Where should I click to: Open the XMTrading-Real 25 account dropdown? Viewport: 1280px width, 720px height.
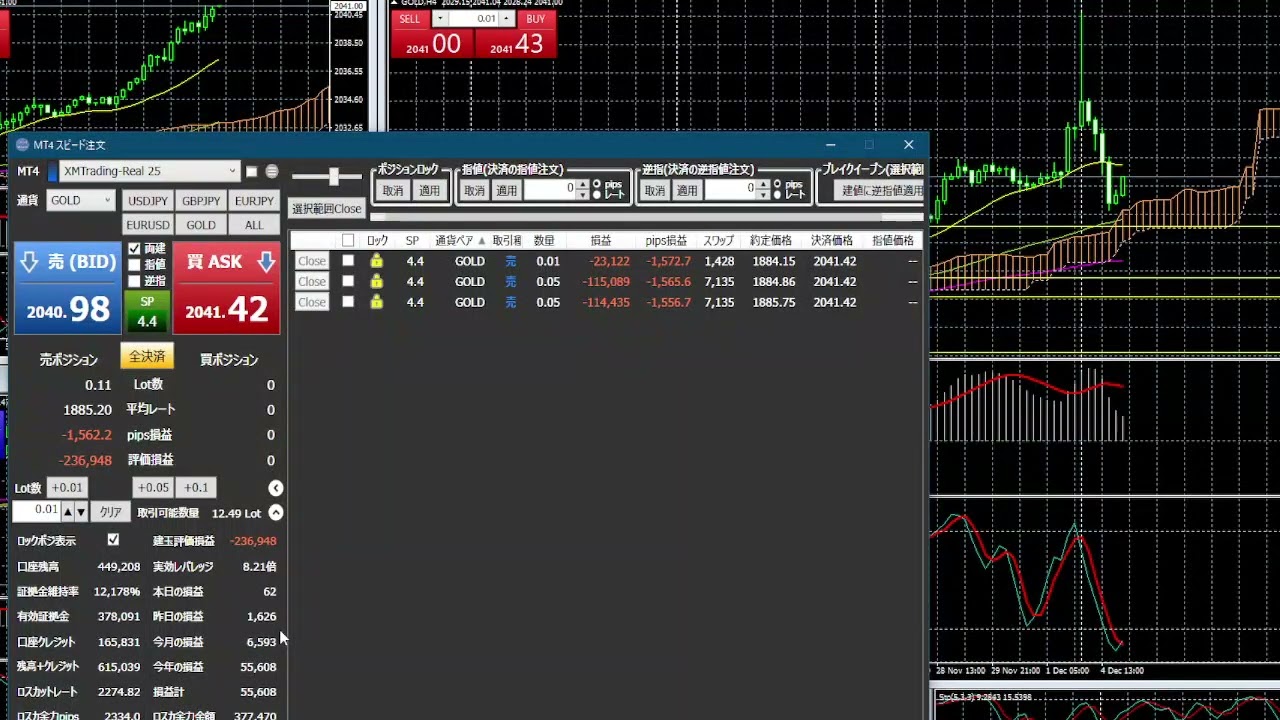point(149,171)
